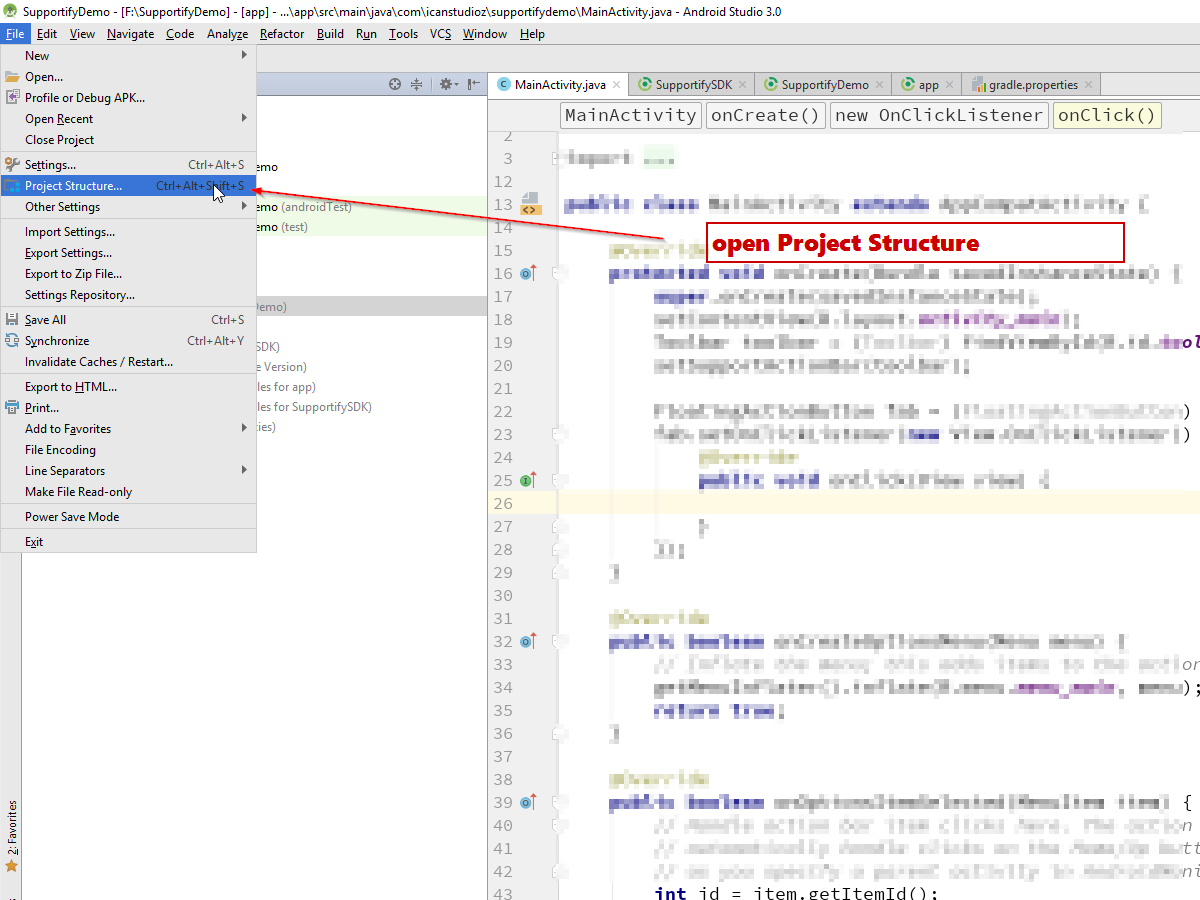This screenshot has width=1200, height=900.
Task: Switch to the MainActivity.java tab
Action: 559,85
